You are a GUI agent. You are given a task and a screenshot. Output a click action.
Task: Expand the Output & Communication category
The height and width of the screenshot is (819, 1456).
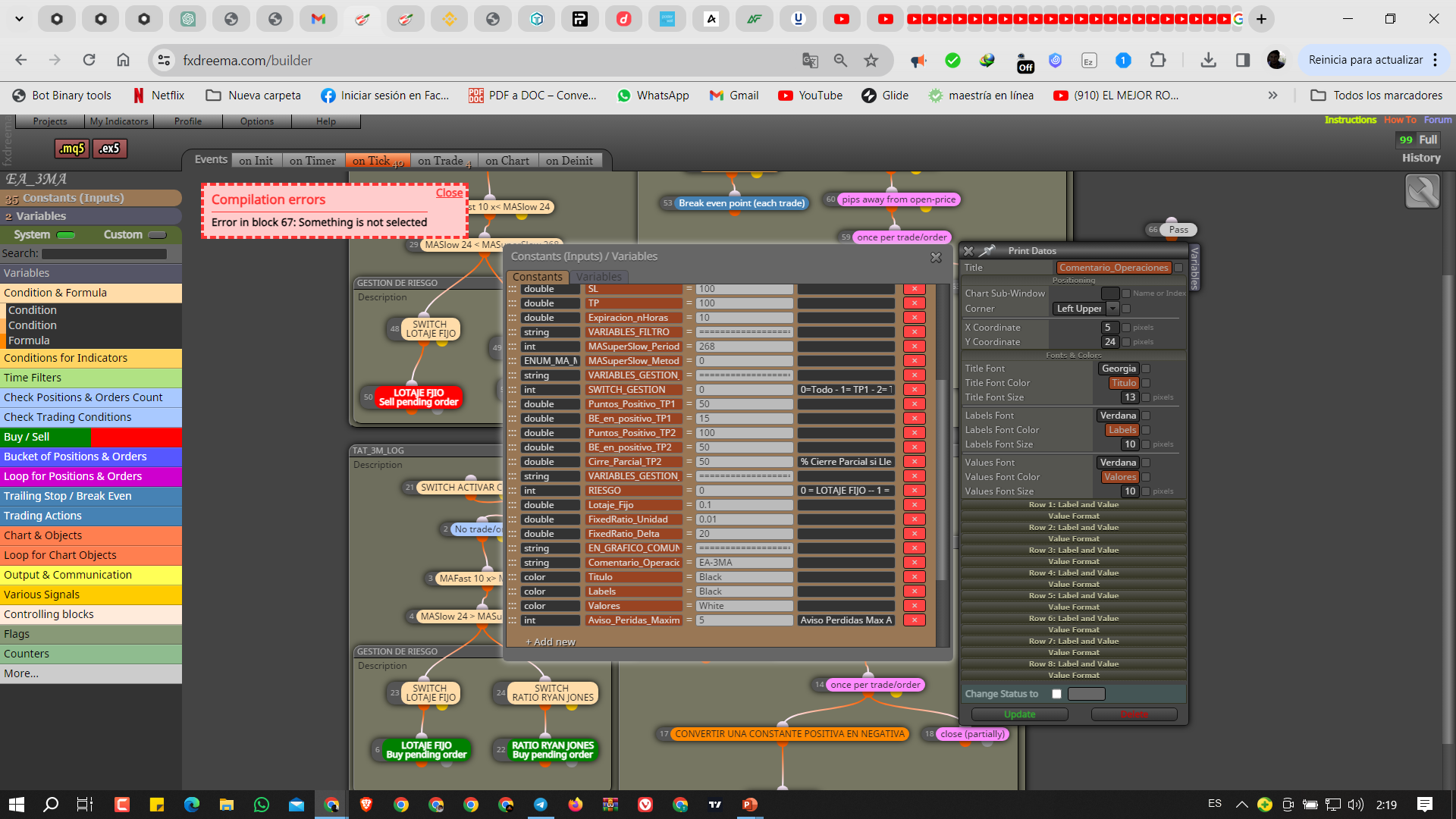[91, 575]
